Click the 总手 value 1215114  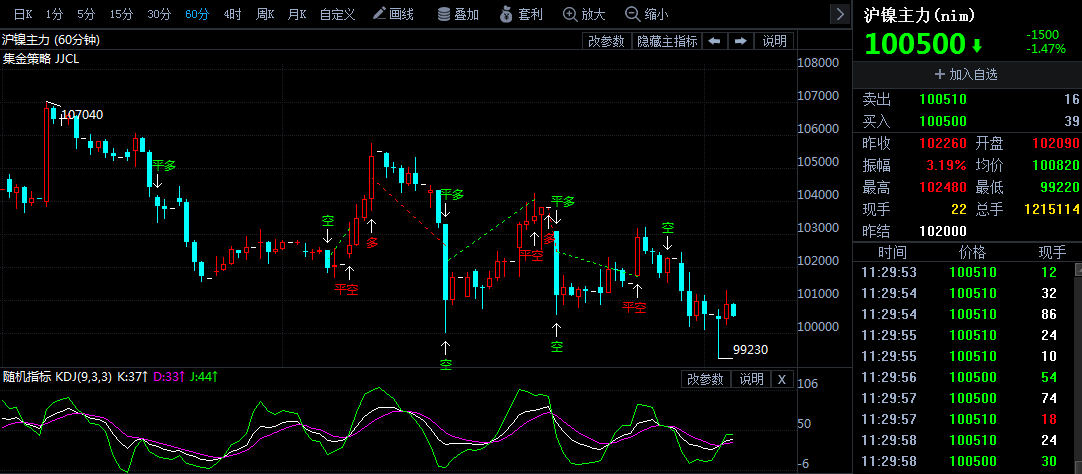point(1051,209)
